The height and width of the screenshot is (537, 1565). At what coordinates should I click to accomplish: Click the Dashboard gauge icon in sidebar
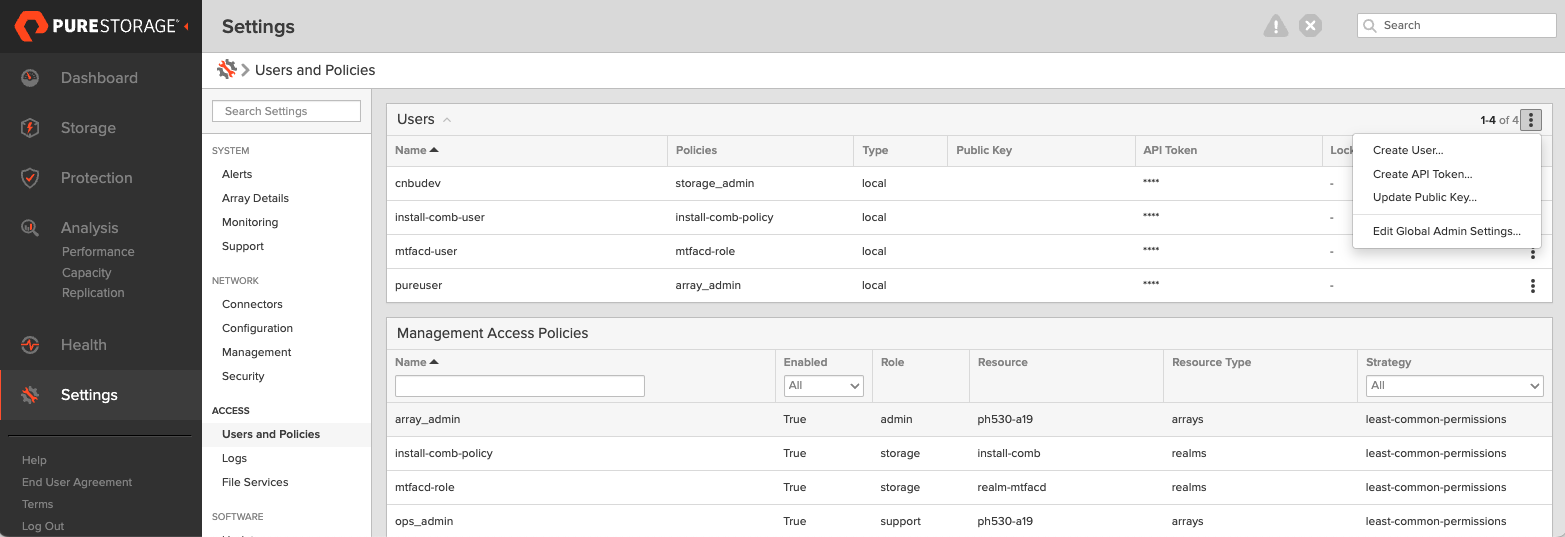tap(30, 78)
